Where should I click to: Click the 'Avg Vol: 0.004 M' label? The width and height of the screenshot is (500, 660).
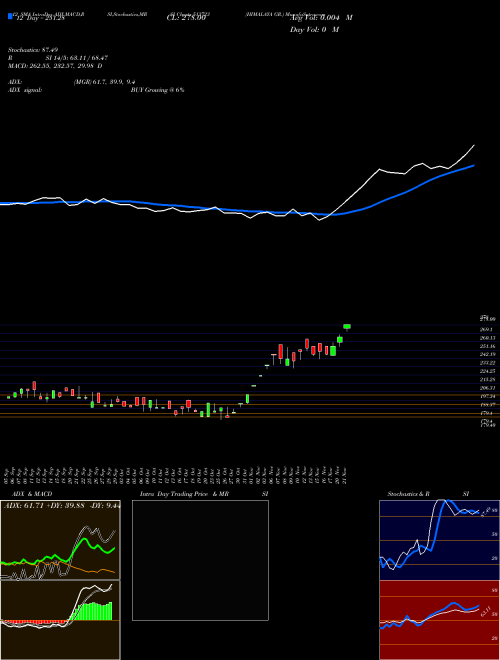[x=321, y=18]
